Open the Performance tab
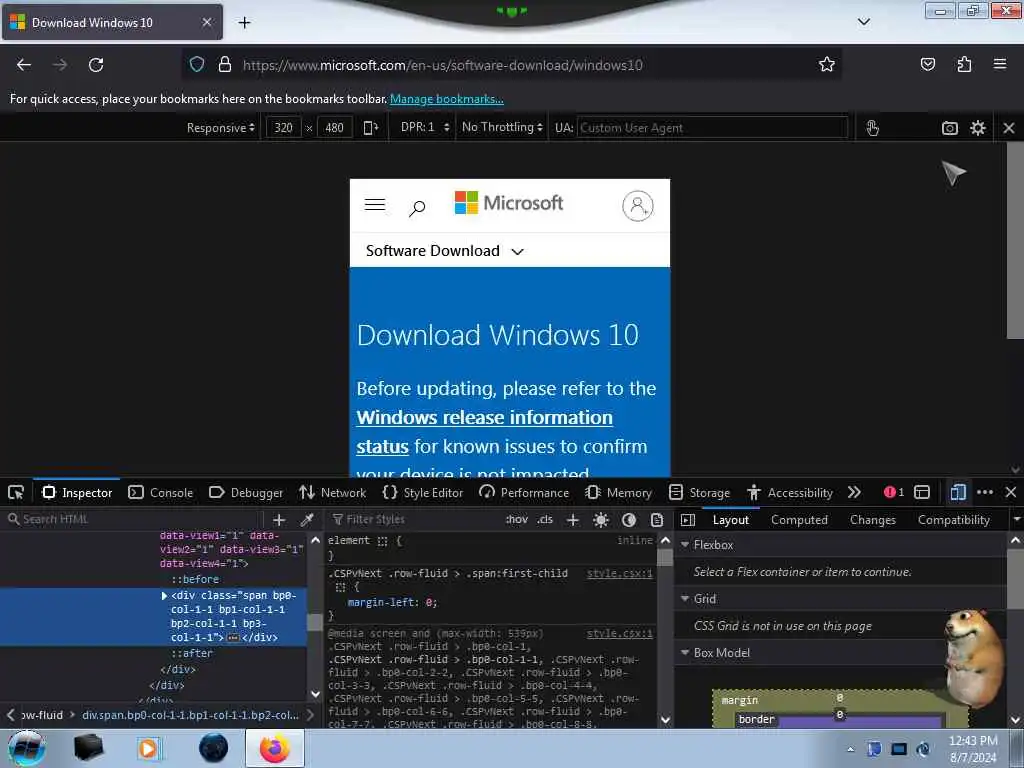 point(524,492)
